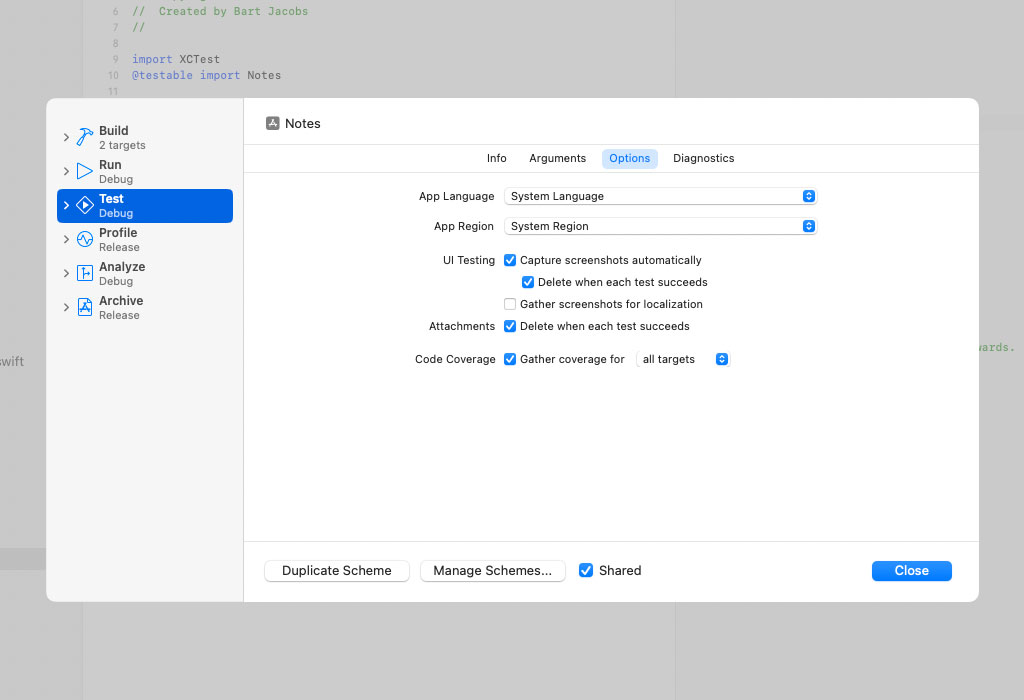The width and height of the screenshot is (1024, 700).
Task: Uncheck Delete when each test succeeds under Attachments
Action: [x=509, y=326]
